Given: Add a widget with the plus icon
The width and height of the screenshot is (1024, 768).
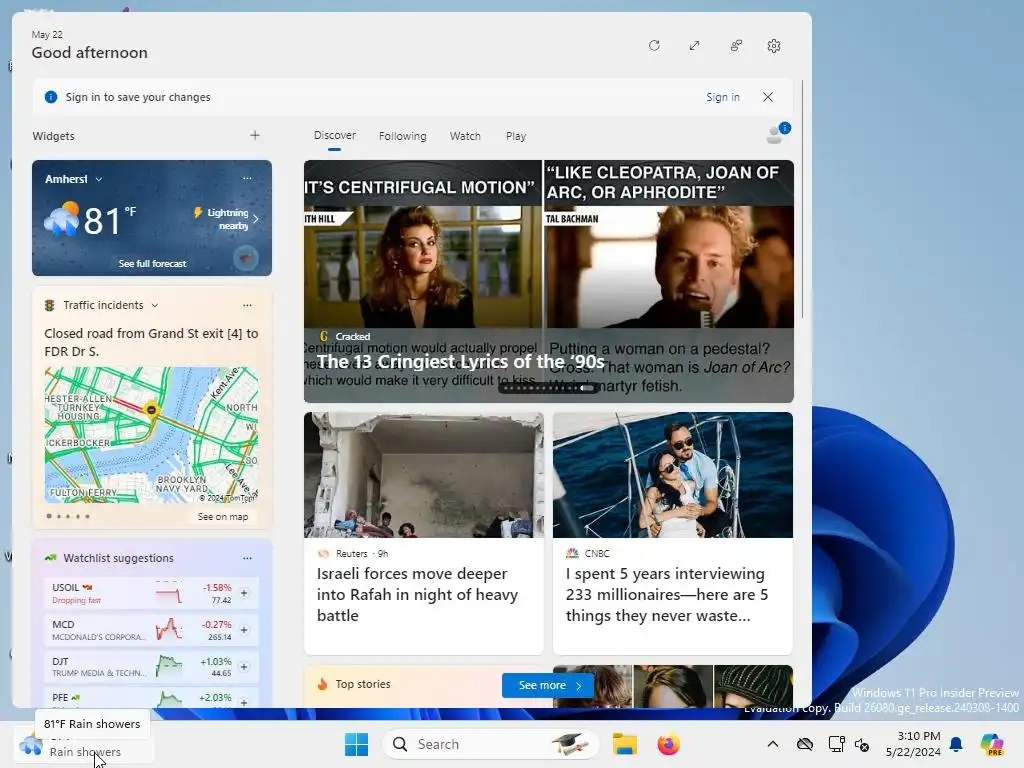Looking at the screenshot, I should 255,135.
